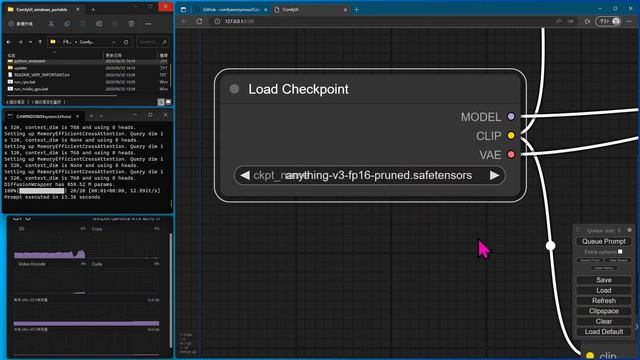Open recent locations dropdown in File Explorer

(x=30, y=42)
